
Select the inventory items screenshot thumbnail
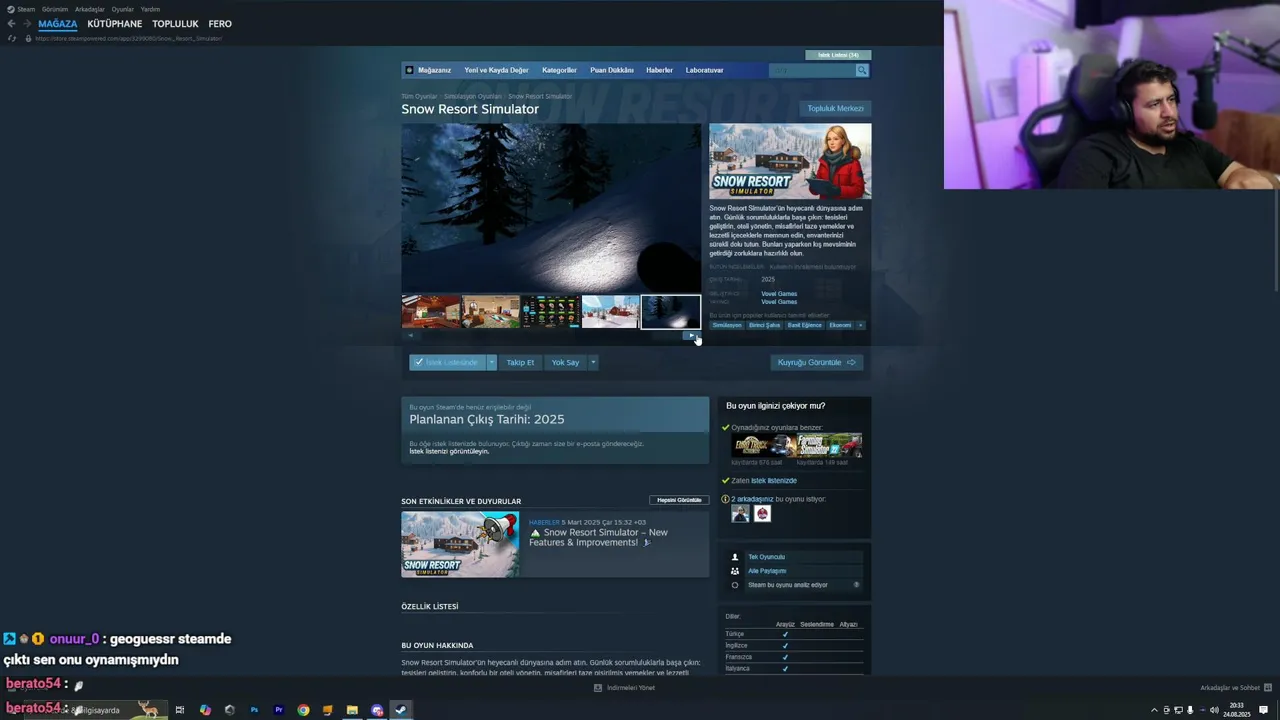[551, 312]
